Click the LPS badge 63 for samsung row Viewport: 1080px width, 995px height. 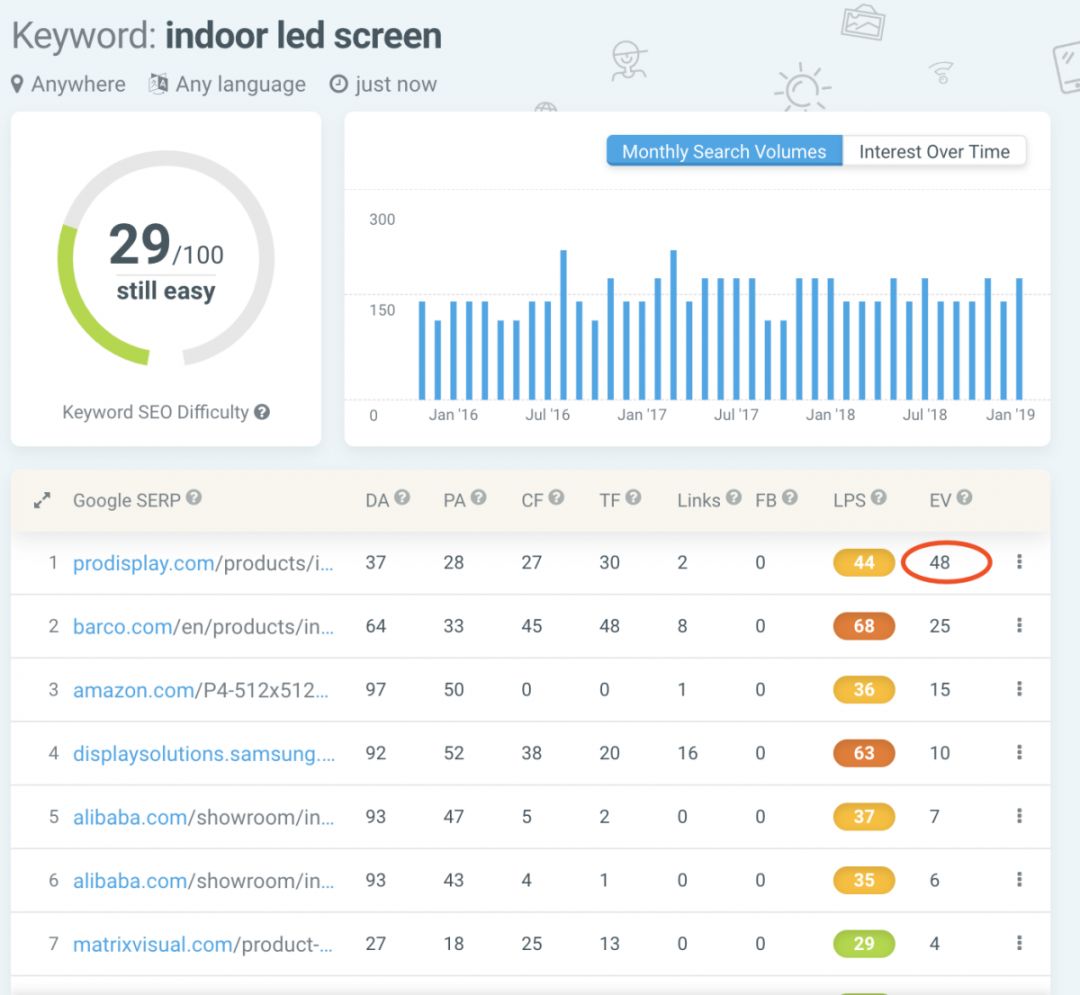864,753
